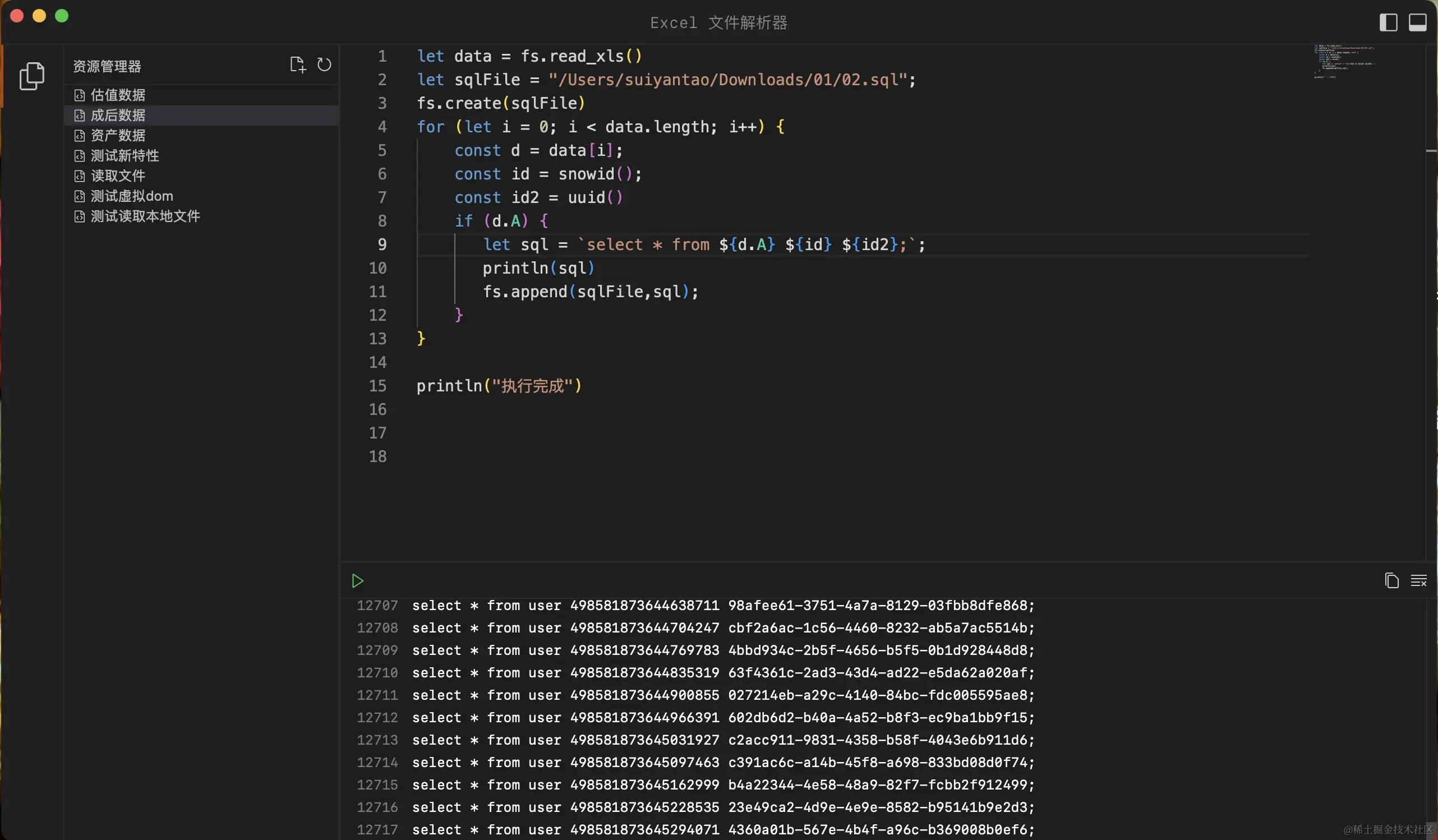Open the 测试新特性 script file
This screenshot has height=840, width=1438.
(125, 155)
